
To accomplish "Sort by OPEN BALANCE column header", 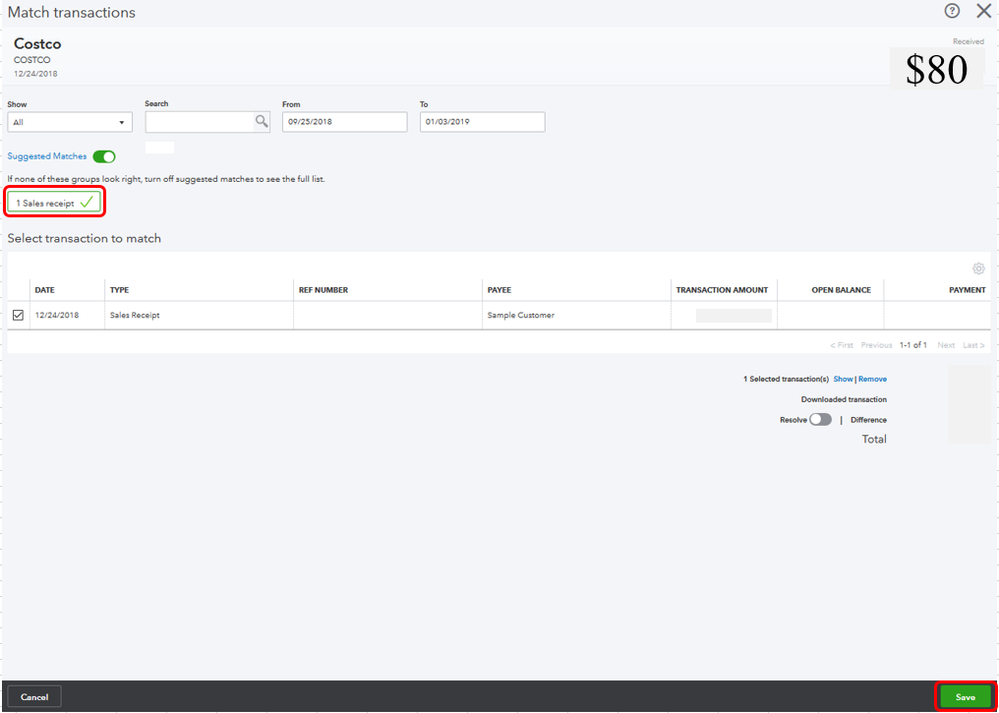I will point(841,290).
